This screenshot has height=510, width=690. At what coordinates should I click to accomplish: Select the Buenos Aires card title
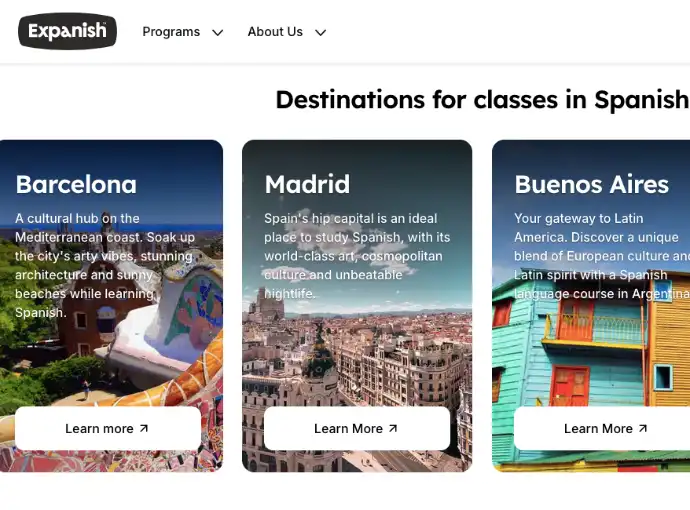pos(591,184)
